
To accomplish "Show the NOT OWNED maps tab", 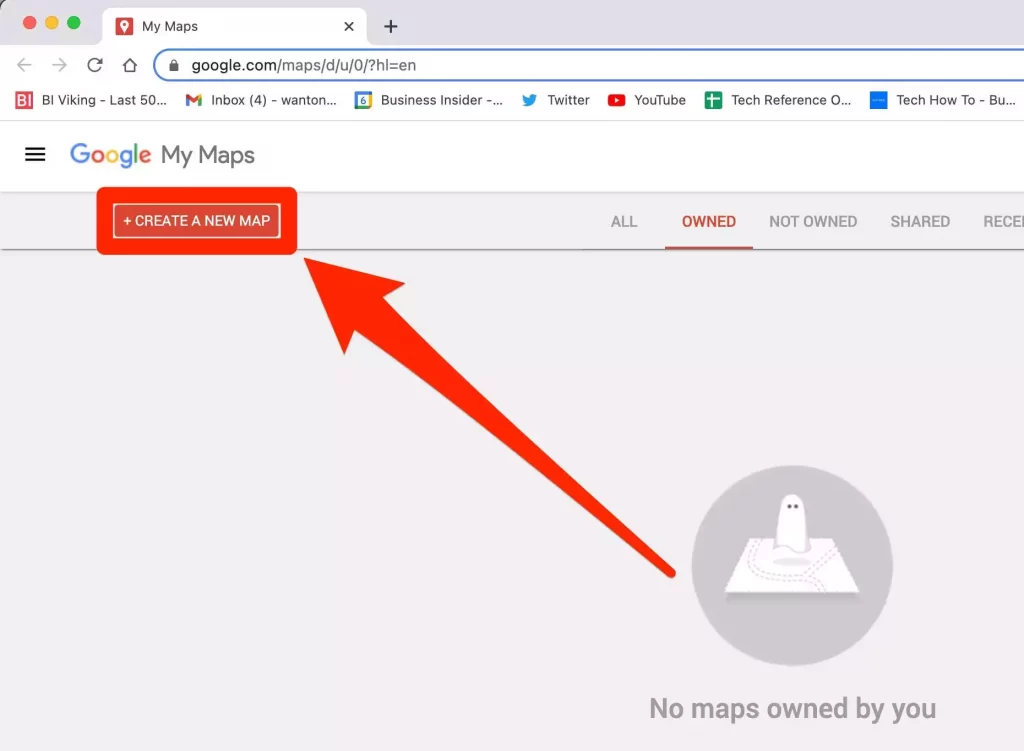I will pos(813,221).
